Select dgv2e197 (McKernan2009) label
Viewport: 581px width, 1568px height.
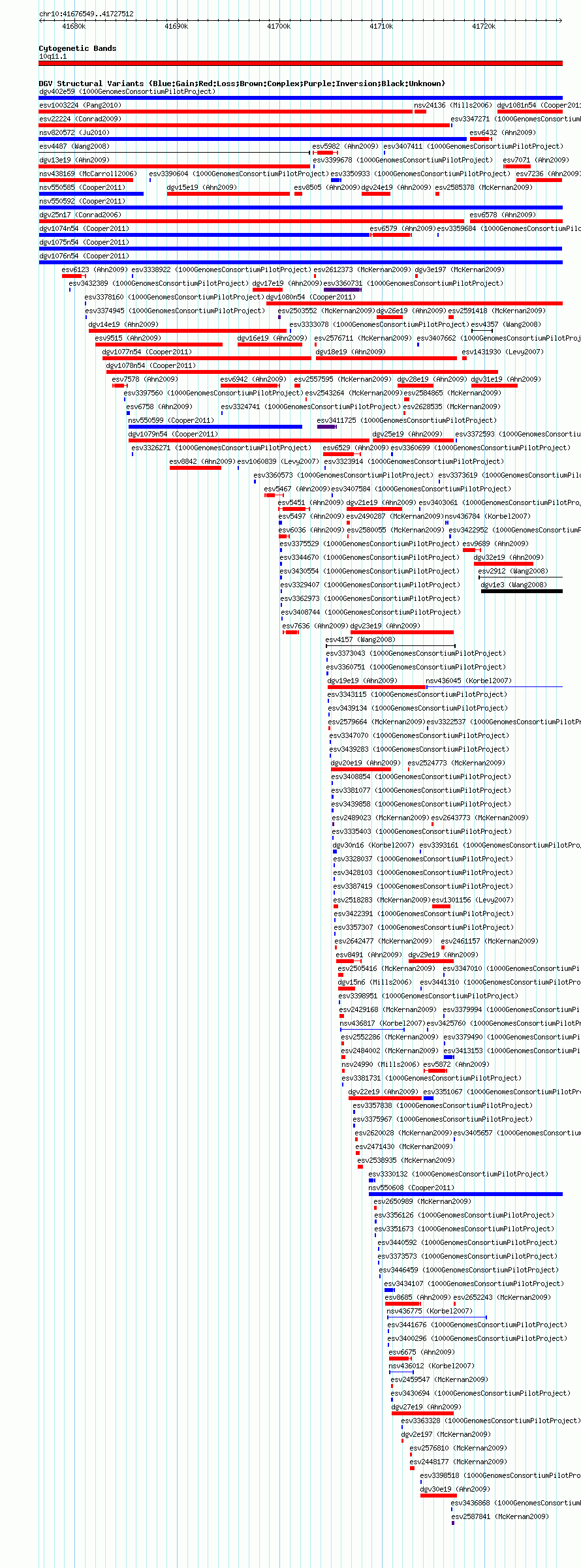tap(446, 1434)
